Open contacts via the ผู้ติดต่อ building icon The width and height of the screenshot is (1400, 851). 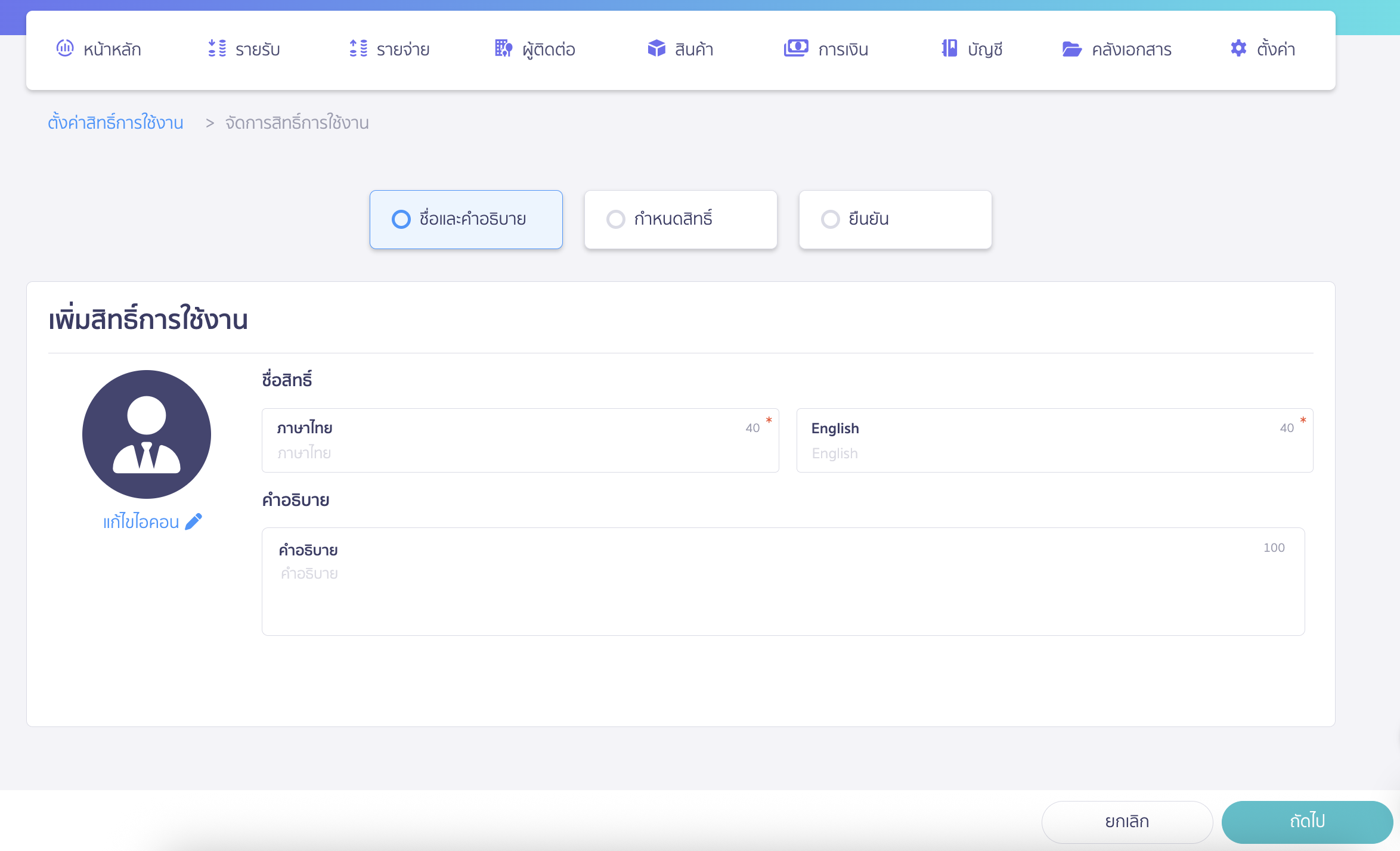[504, 49]
